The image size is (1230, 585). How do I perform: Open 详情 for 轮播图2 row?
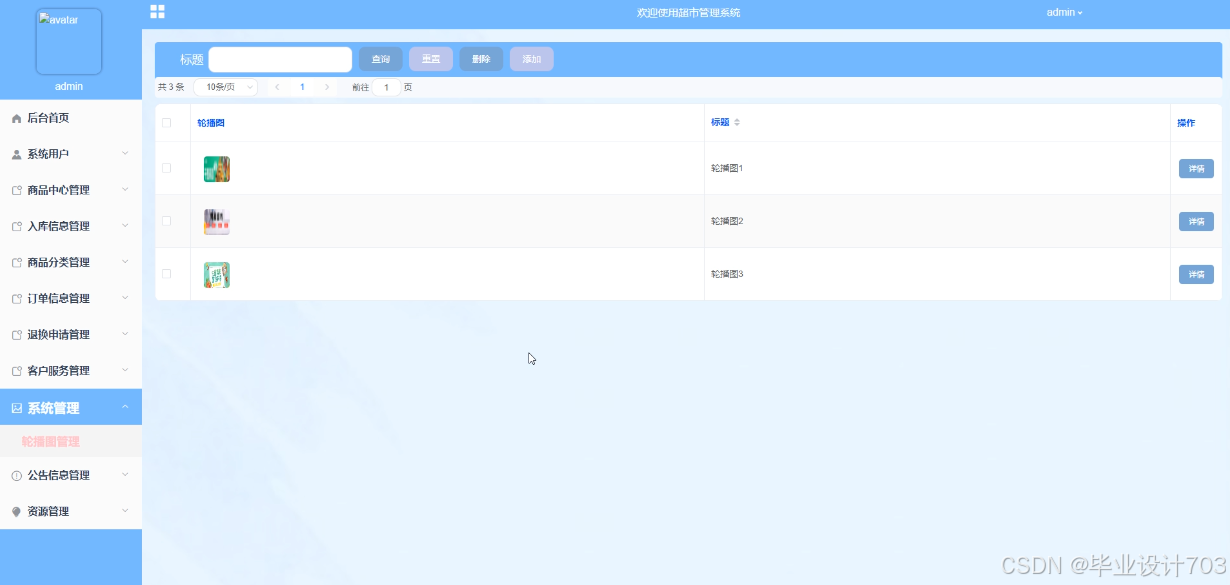pyautogui.click(x=1196, y=221)
